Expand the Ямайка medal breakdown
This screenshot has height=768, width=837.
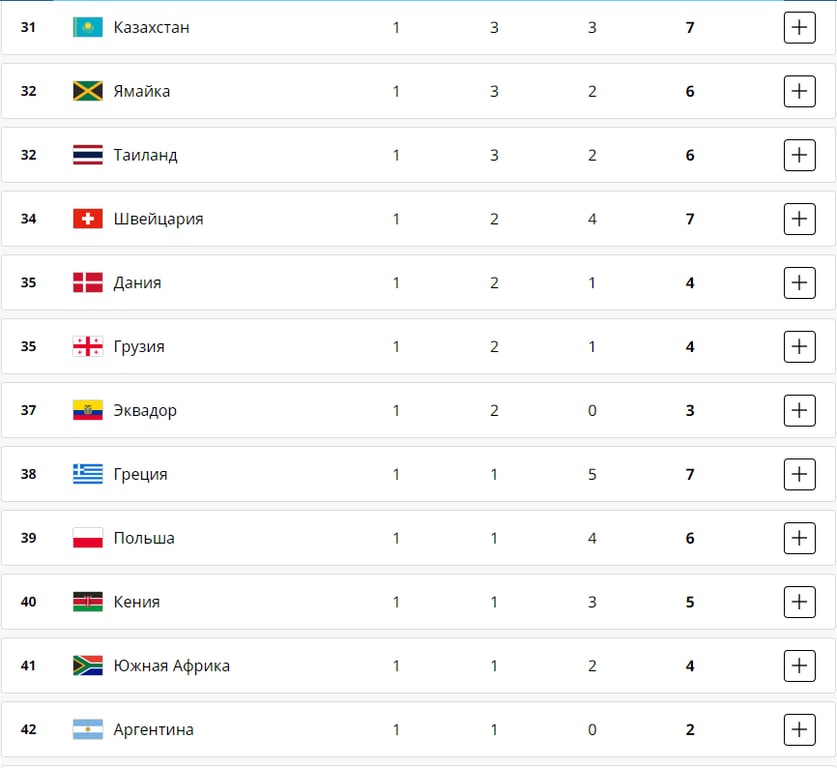[799, 92]
